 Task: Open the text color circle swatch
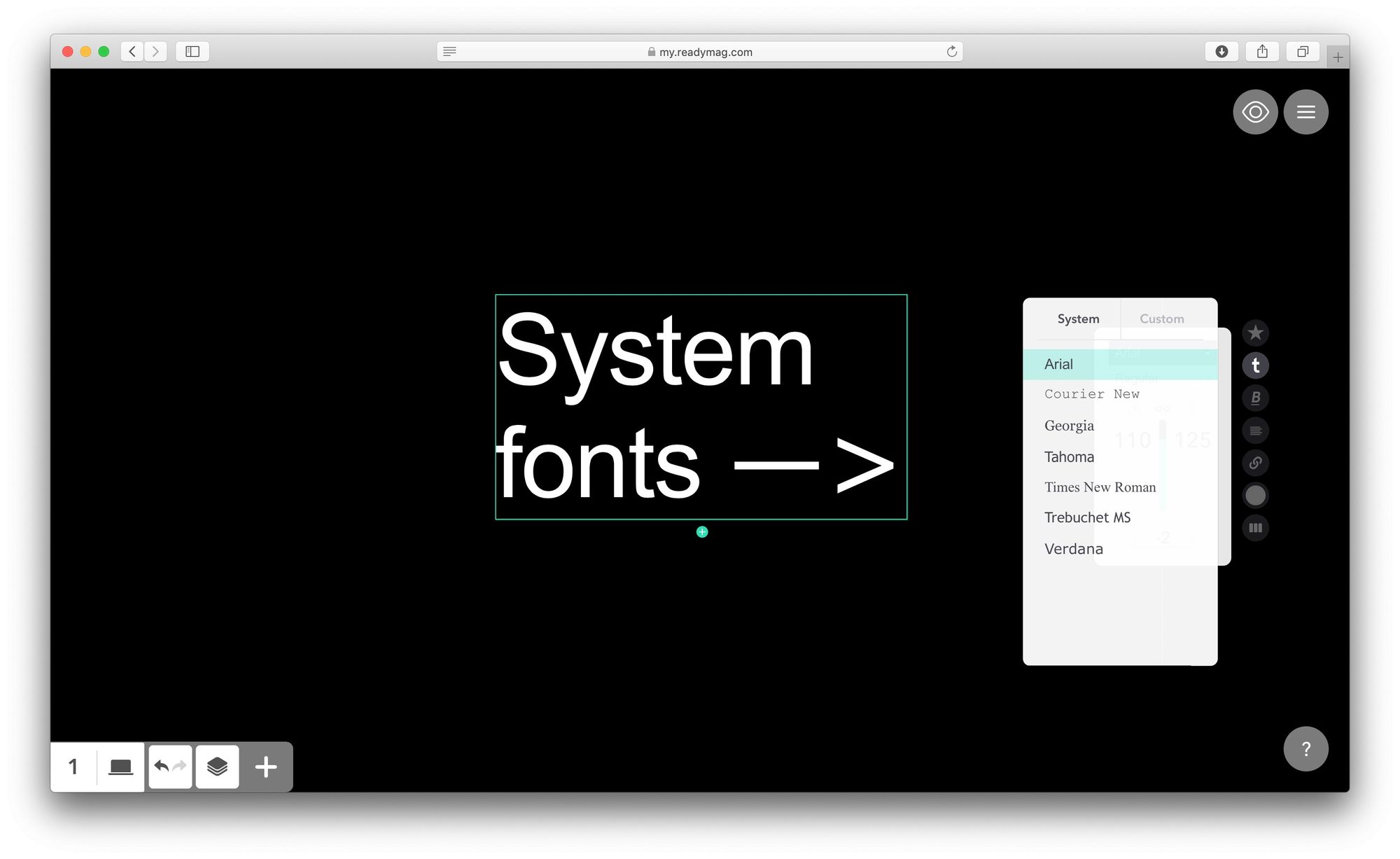(1255, 495)
